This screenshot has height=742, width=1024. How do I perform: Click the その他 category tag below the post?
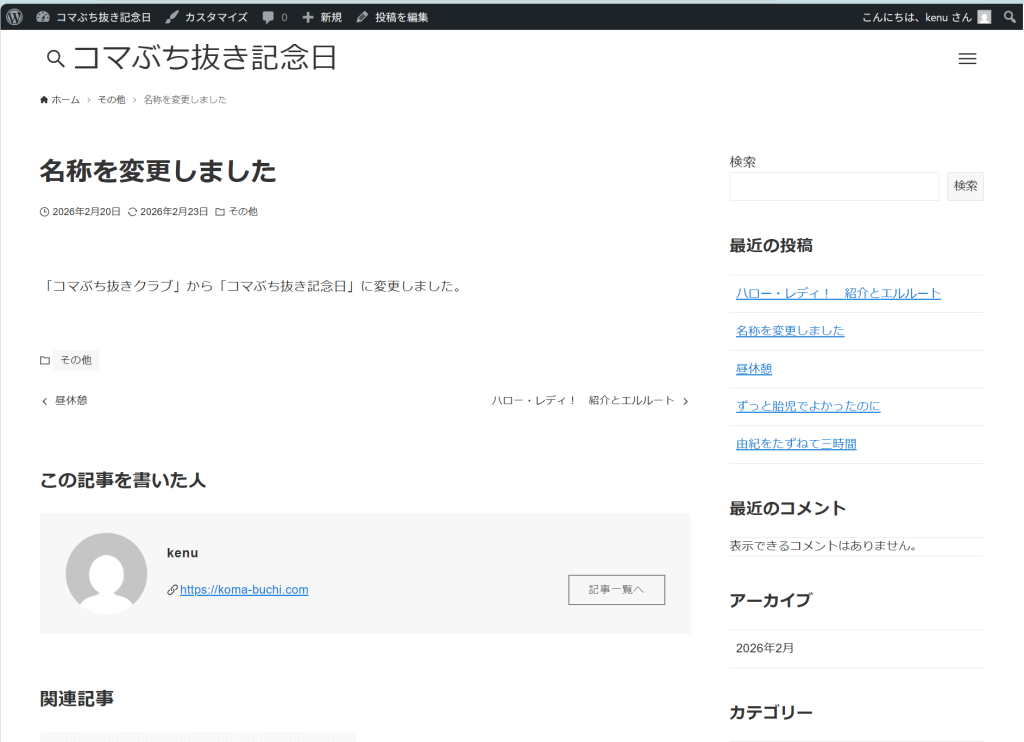75,360
